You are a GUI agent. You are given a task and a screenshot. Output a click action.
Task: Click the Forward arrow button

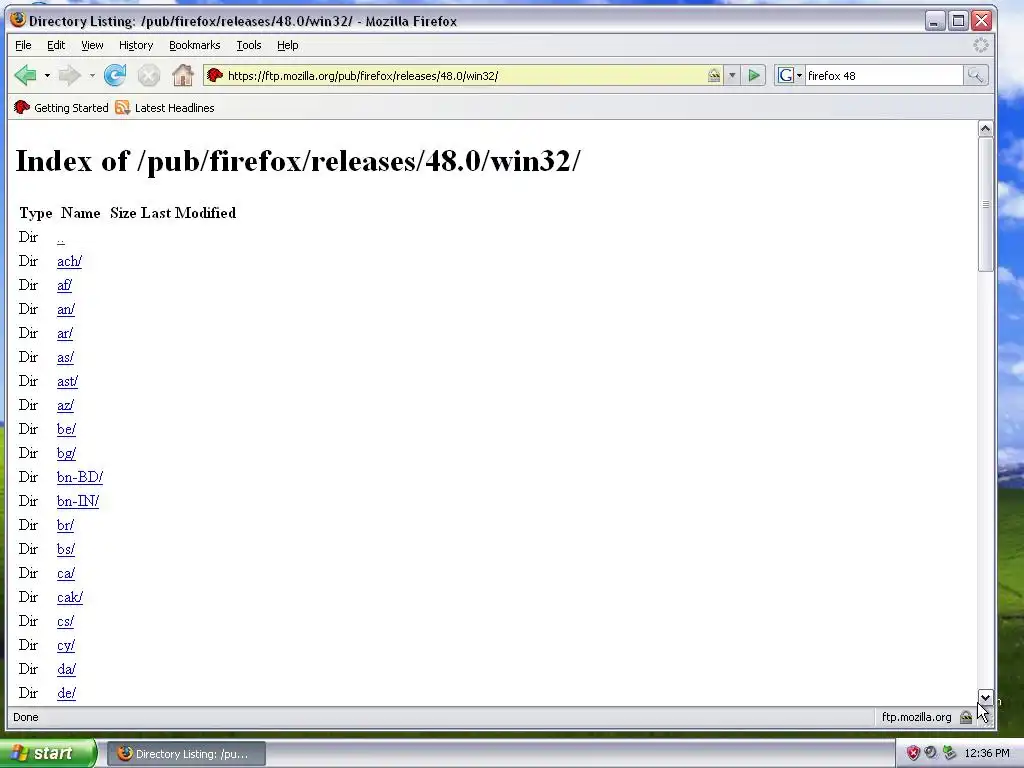tap(69, 76)
